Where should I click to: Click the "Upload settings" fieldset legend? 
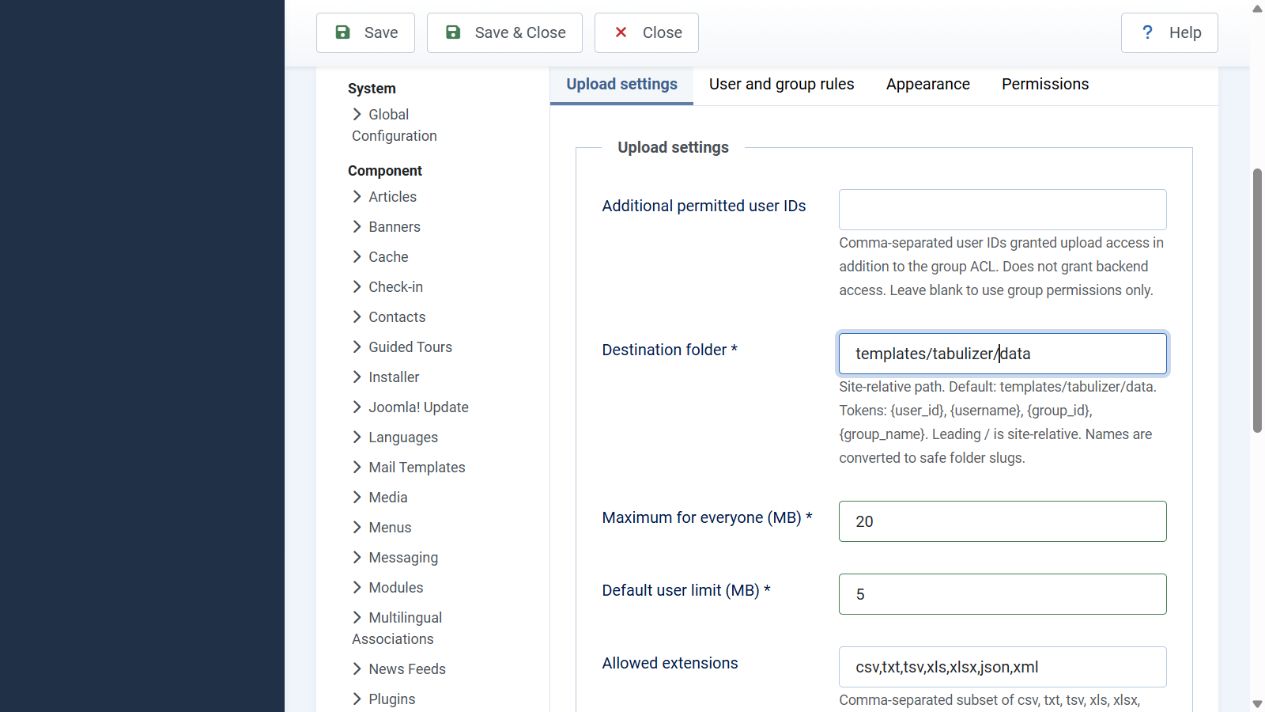click(x=673, y=147)
